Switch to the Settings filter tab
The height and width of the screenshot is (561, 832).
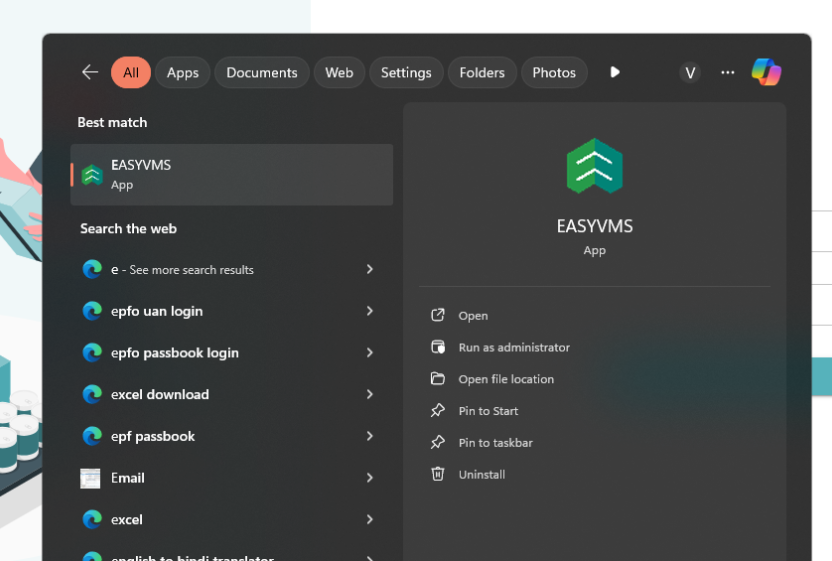pyautogui.click(x=406, y=73)
